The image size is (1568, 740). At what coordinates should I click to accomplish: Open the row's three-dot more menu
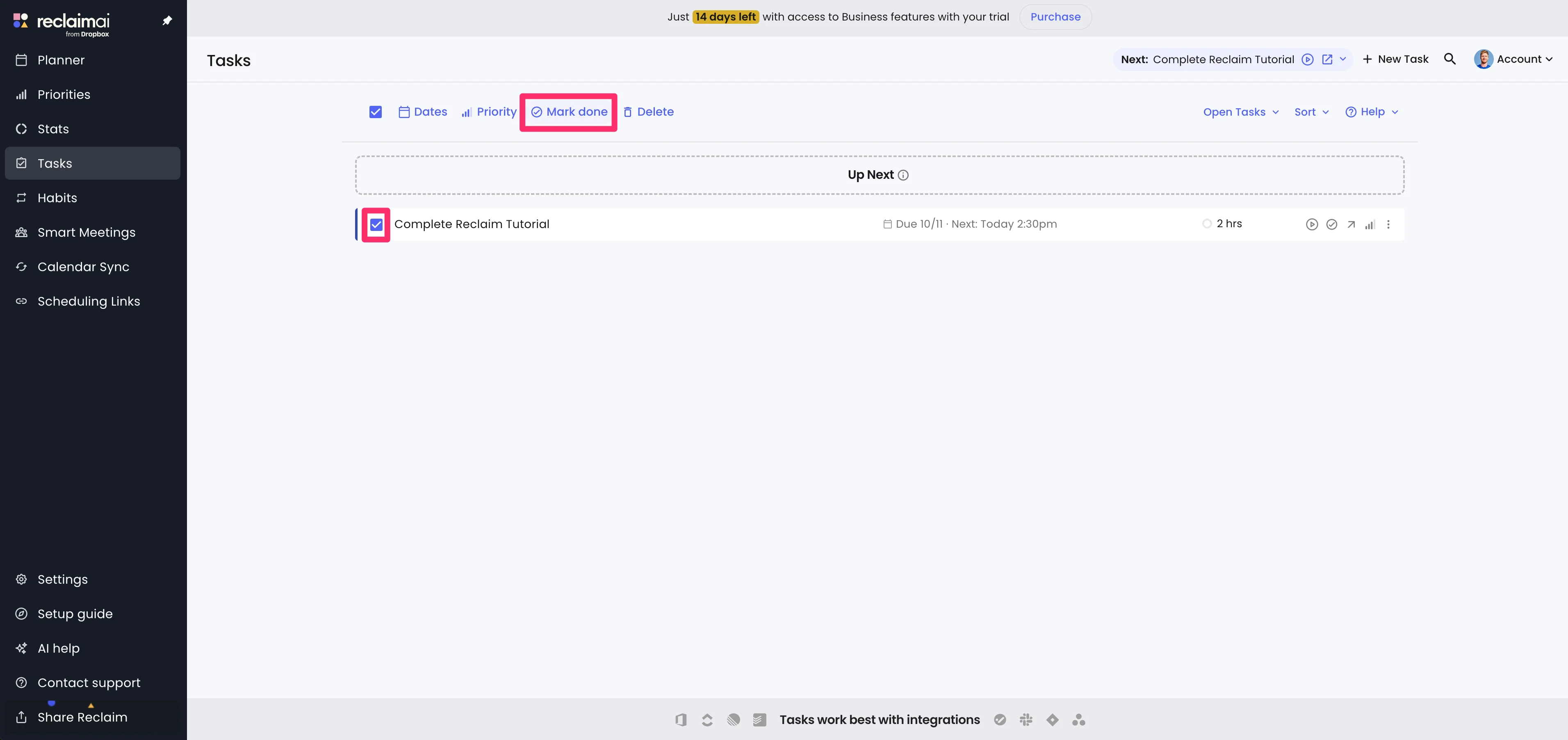[x=1388, y=224]
